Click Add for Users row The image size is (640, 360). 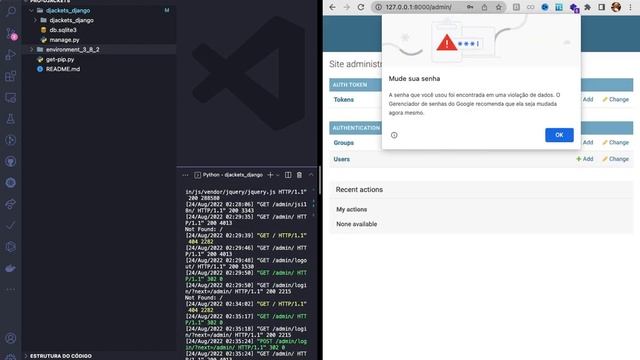pyautogui.click(x=584, y=159)
